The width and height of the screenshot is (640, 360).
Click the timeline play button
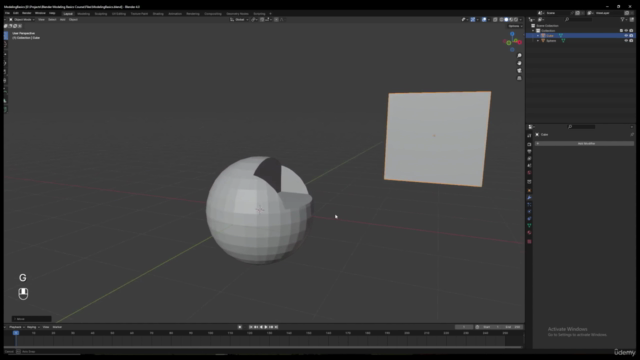click(x=266, y=327)
